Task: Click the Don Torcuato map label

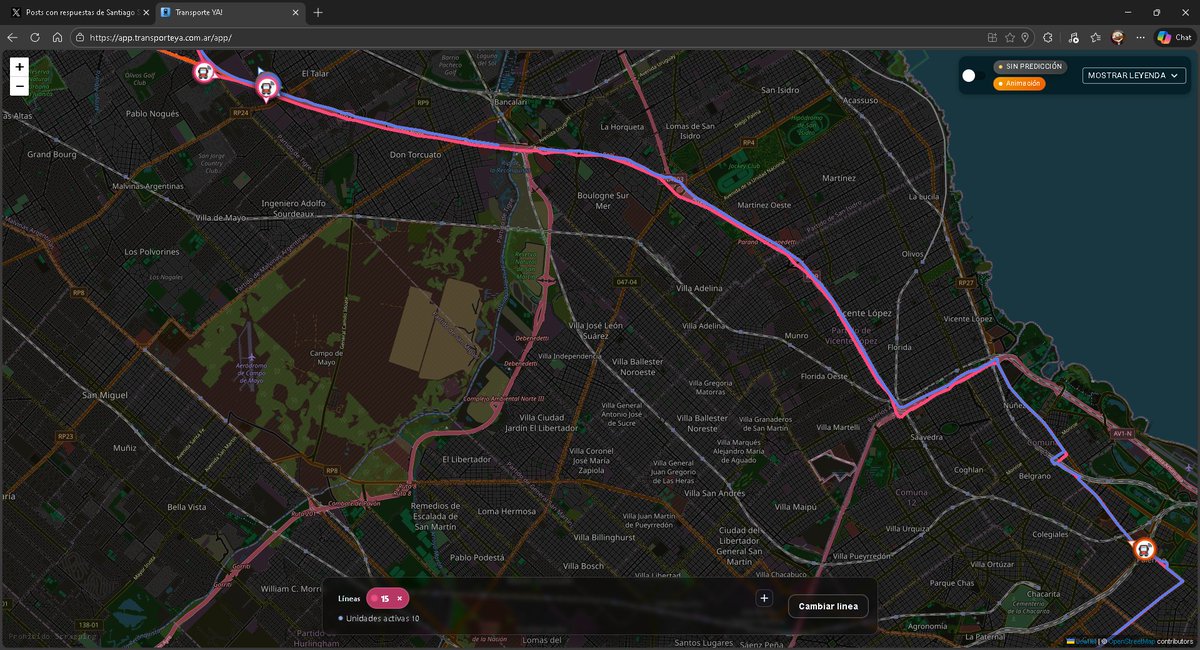Action: [414, 155]
